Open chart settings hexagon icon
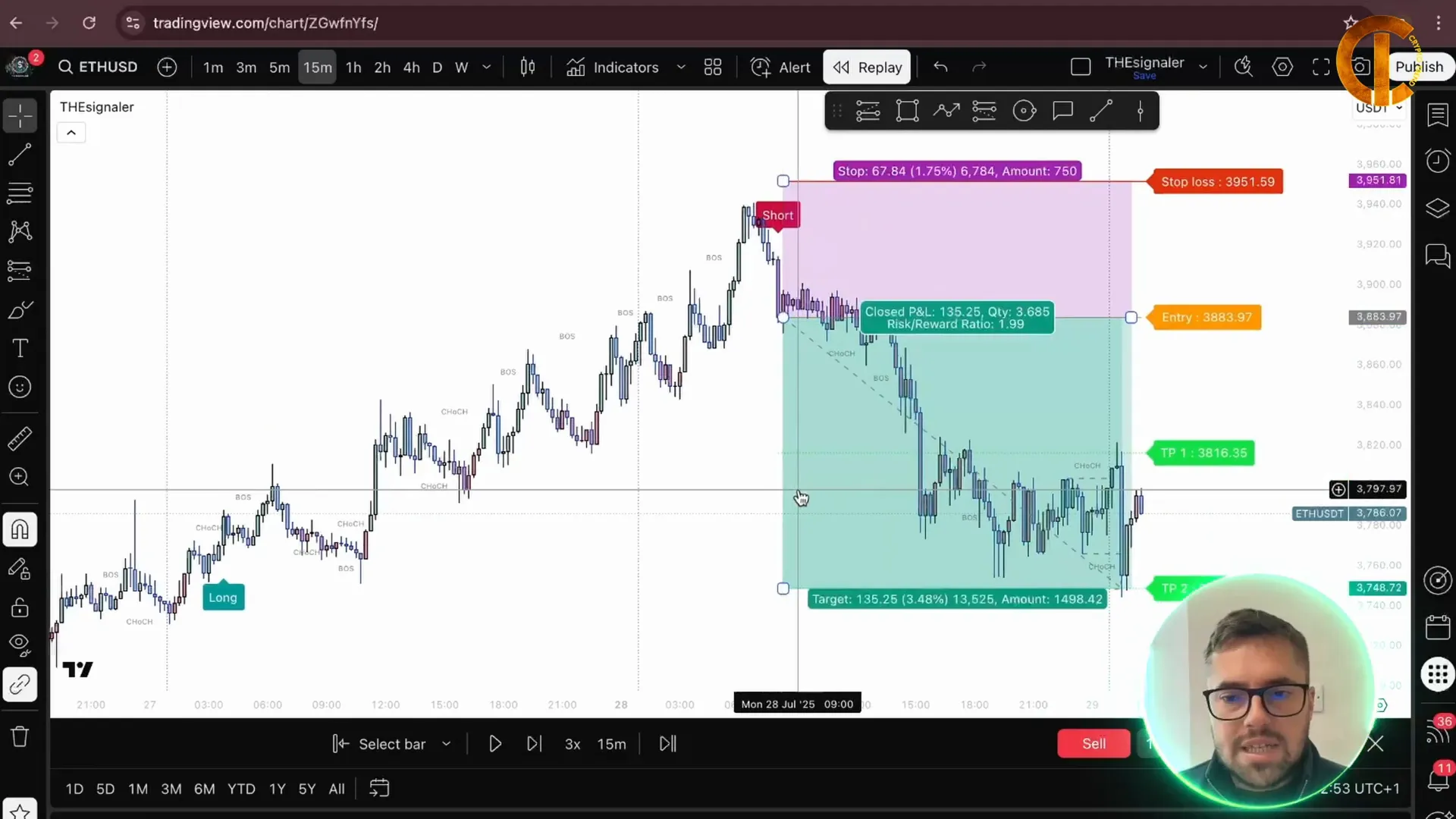Screen dimensions: 1456x819 point(1282,67)
